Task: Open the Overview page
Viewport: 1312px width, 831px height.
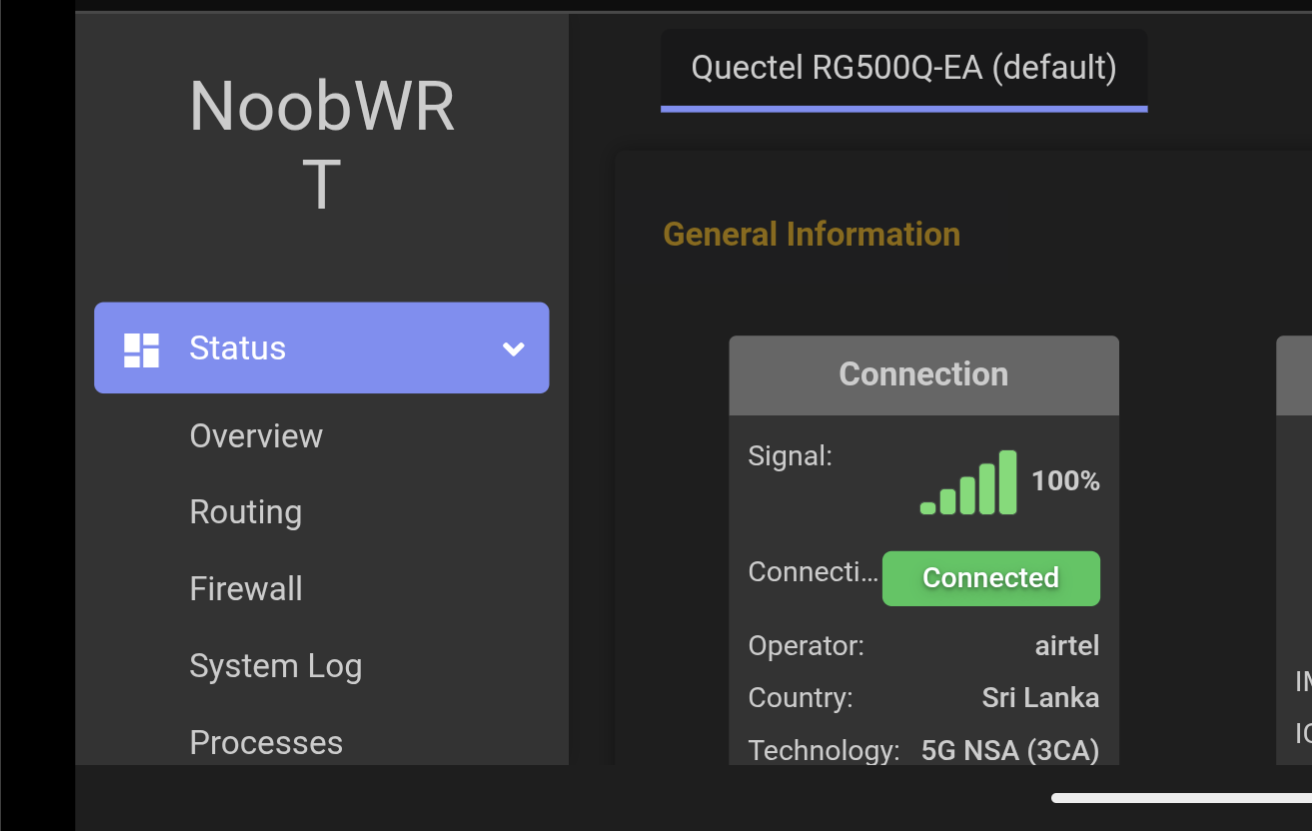Action: pyautogui.click(x=256, y=436)
